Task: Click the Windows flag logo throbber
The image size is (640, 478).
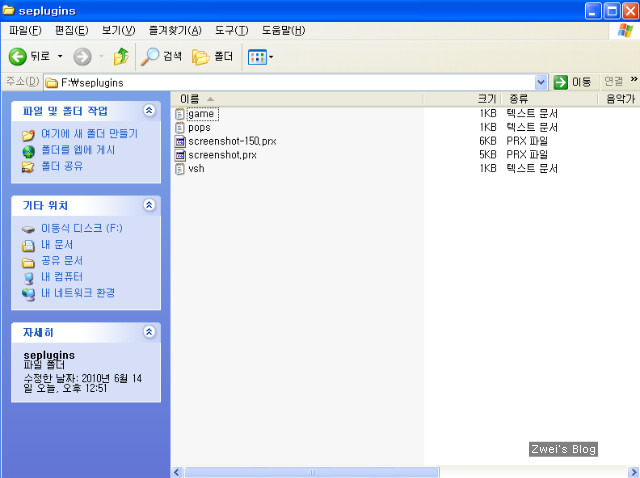Action: [x=625, y=31]
